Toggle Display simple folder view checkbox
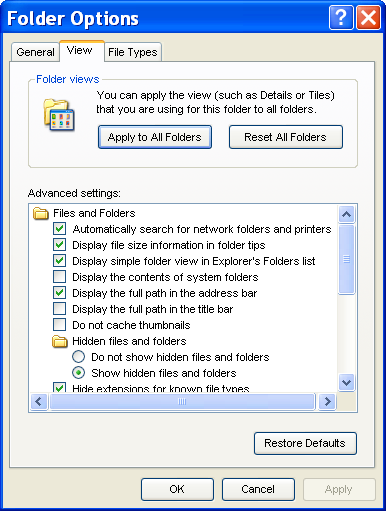Image resolution: width=386 pixels, height=511 pixels. (x=60, y=261)
